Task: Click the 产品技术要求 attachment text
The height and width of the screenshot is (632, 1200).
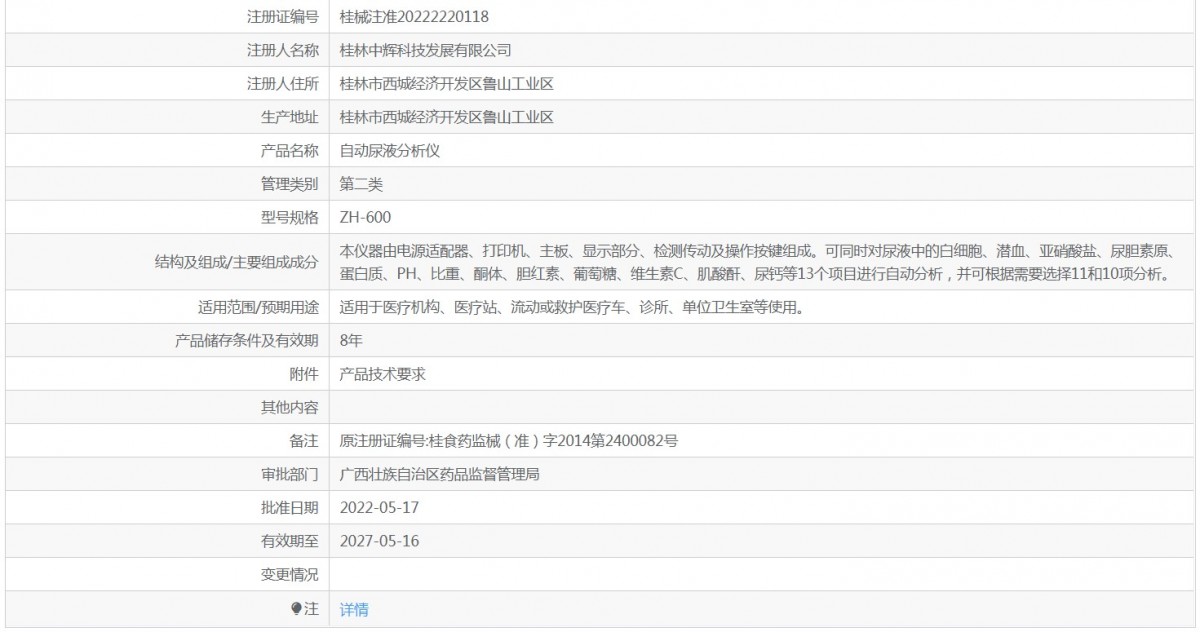Action: coord(383,374)
